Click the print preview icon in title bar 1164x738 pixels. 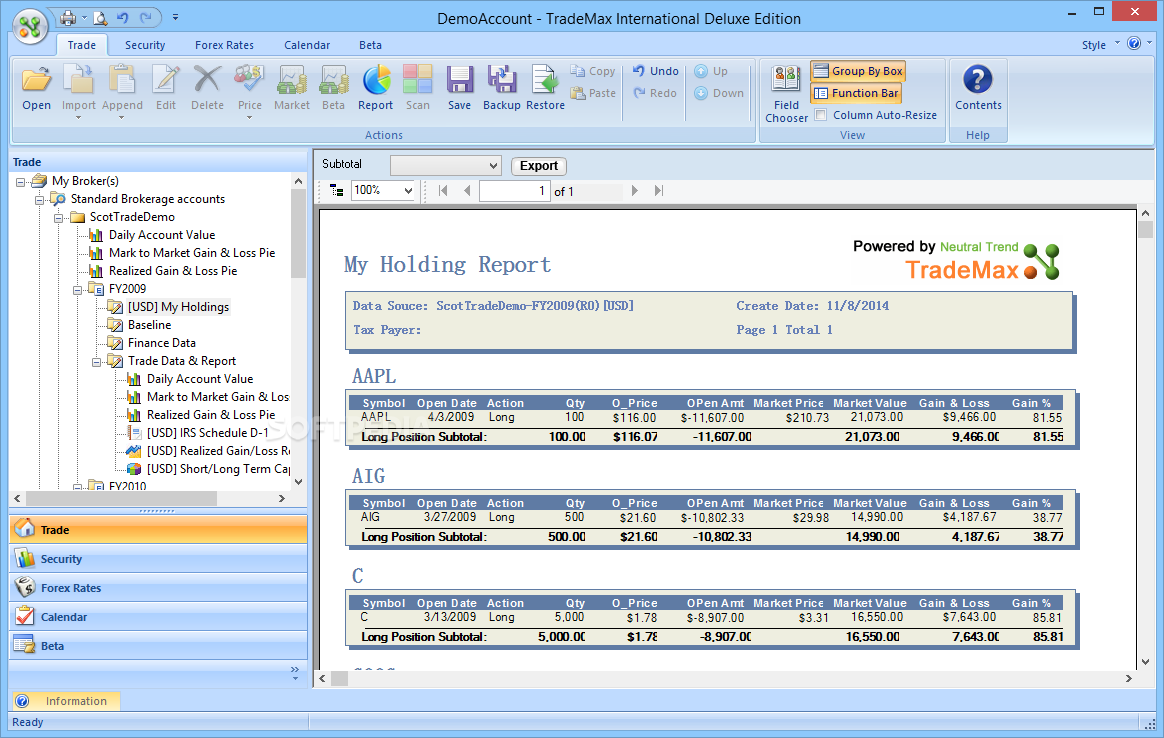click(x=99, y=17)
